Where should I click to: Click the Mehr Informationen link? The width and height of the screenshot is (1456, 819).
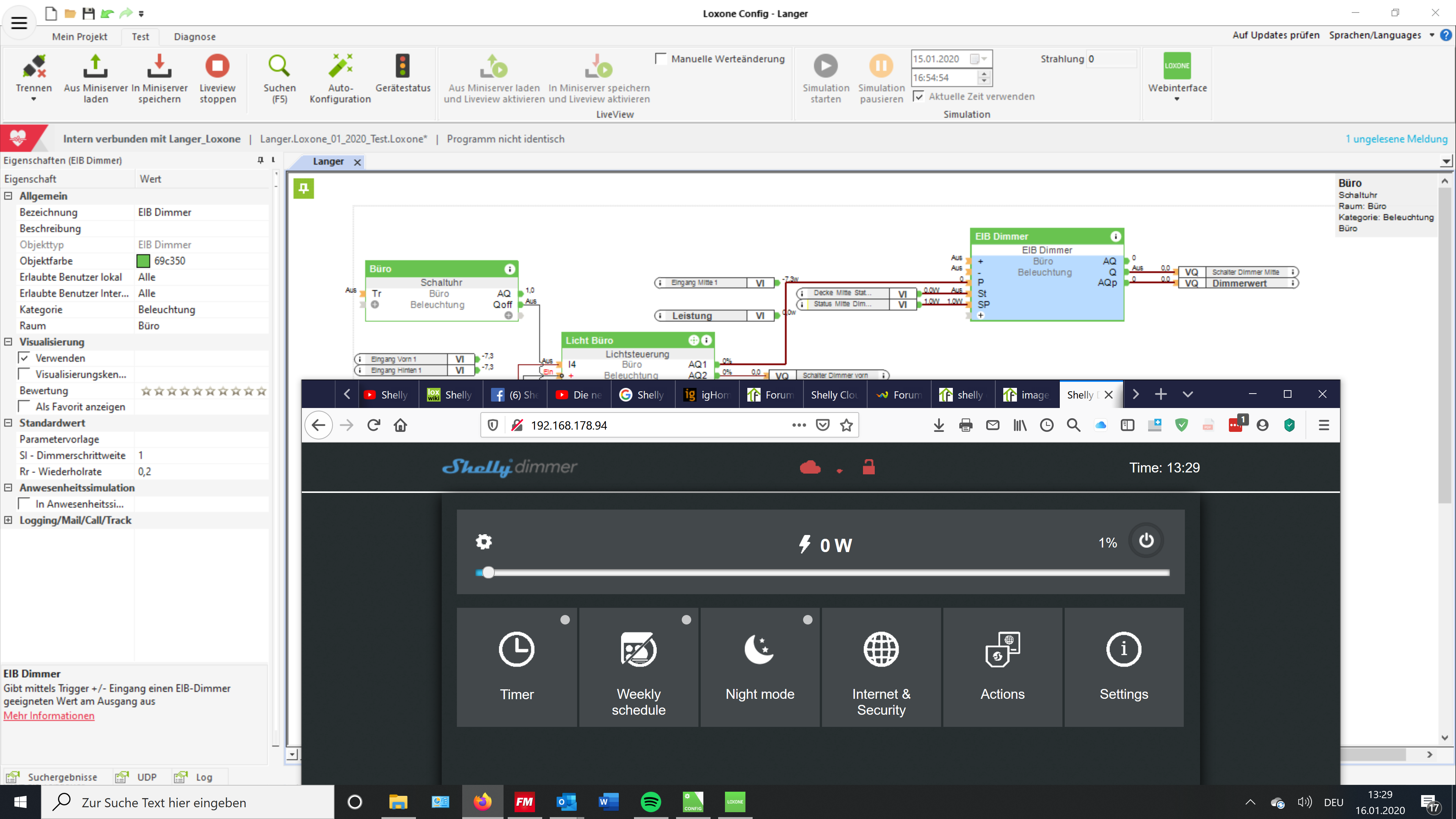click(49, 715)
